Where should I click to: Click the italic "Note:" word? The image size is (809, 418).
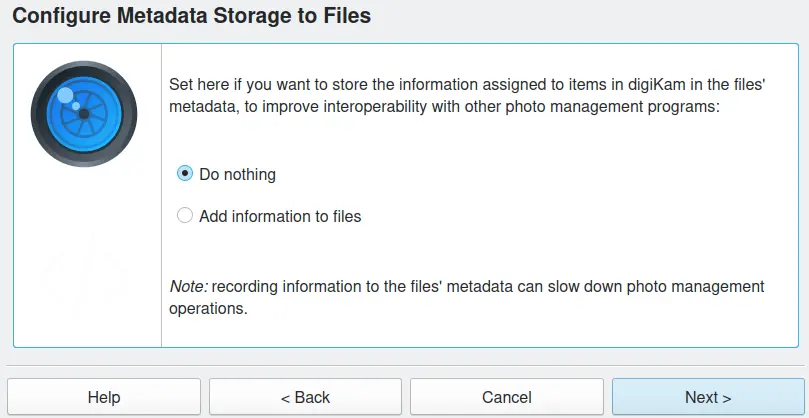point(188,286)
